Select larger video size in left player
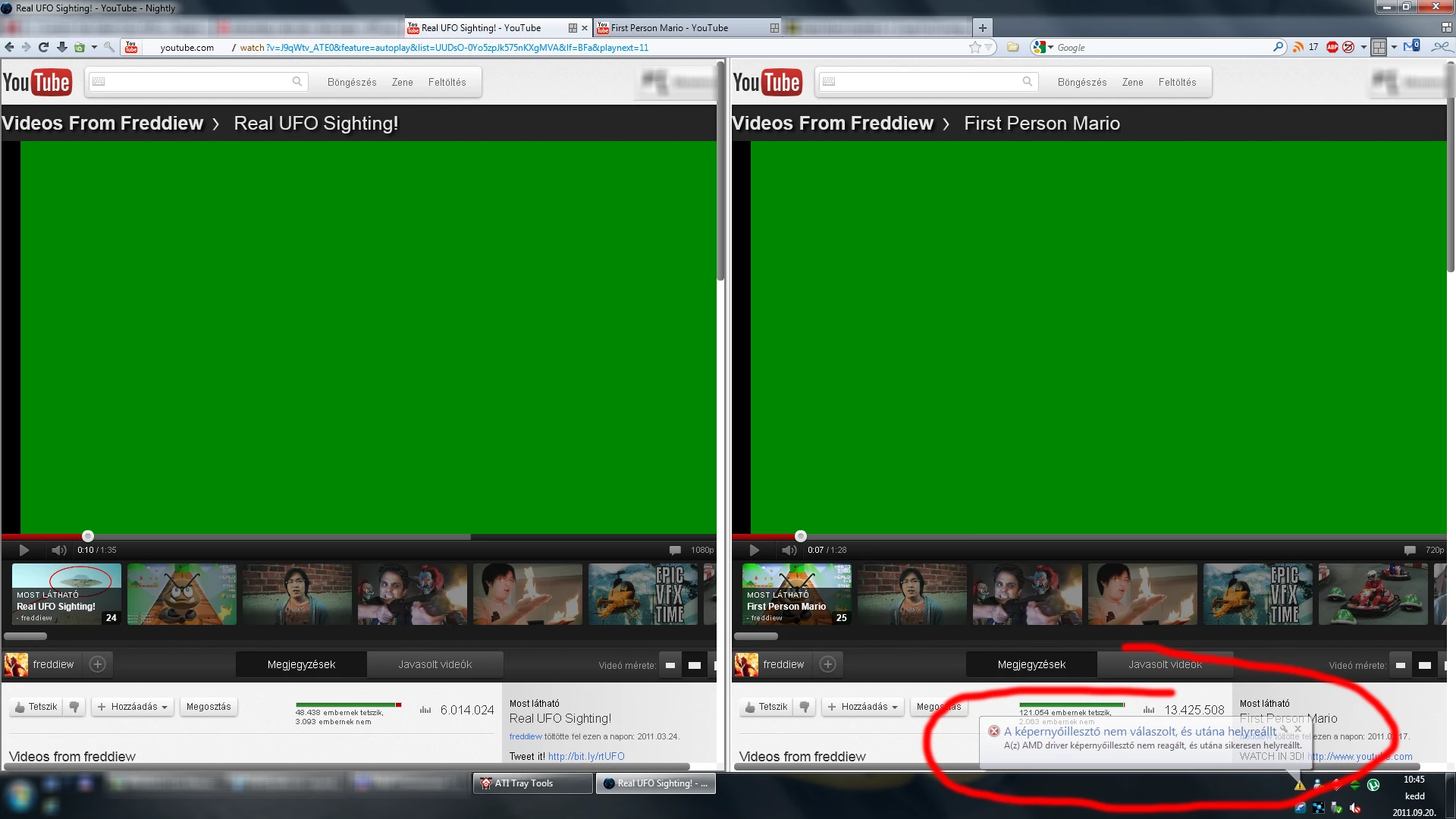Viewport: 1456px width, 819px height. [x=694, y=665]
